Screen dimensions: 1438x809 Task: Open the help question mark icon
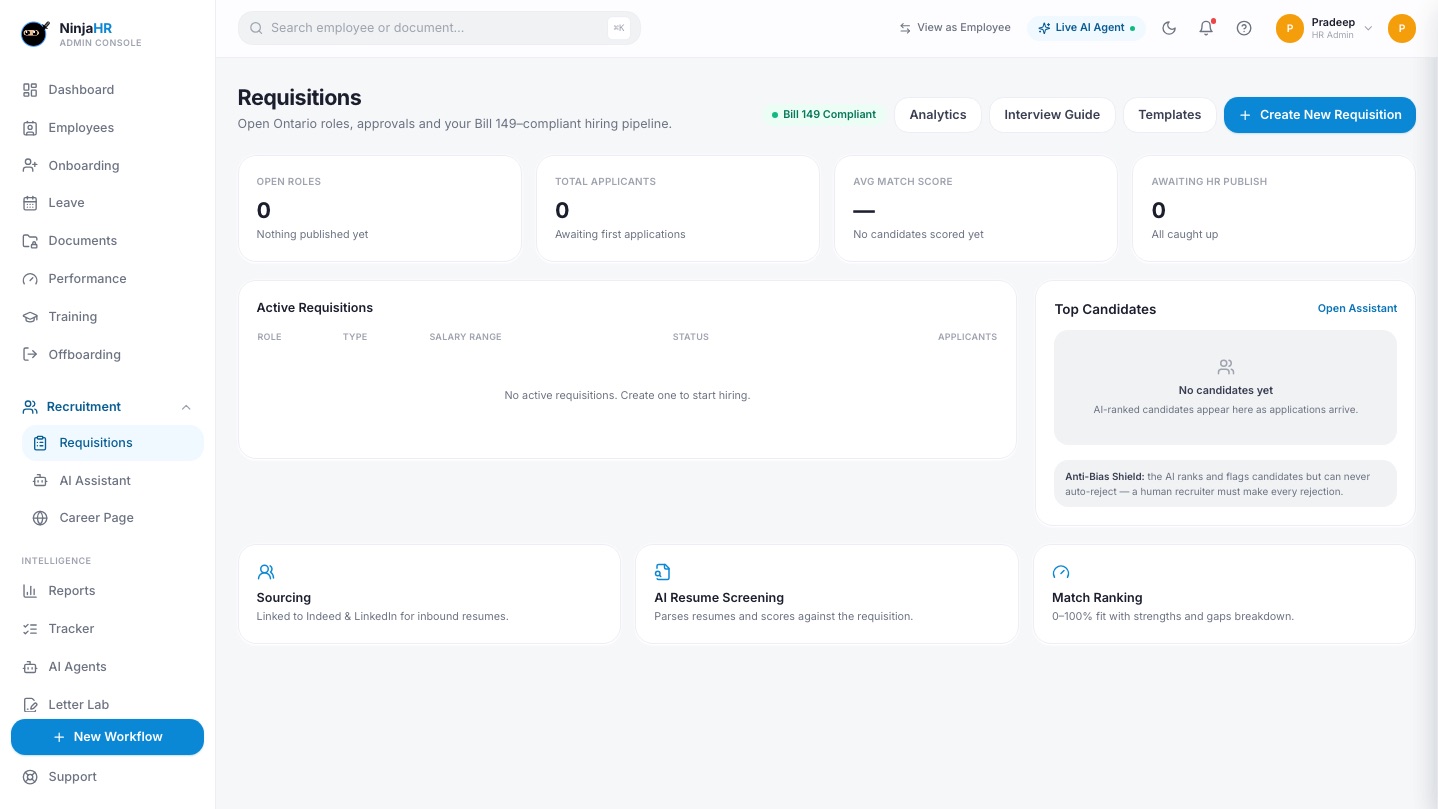[x=1244, y=28]
